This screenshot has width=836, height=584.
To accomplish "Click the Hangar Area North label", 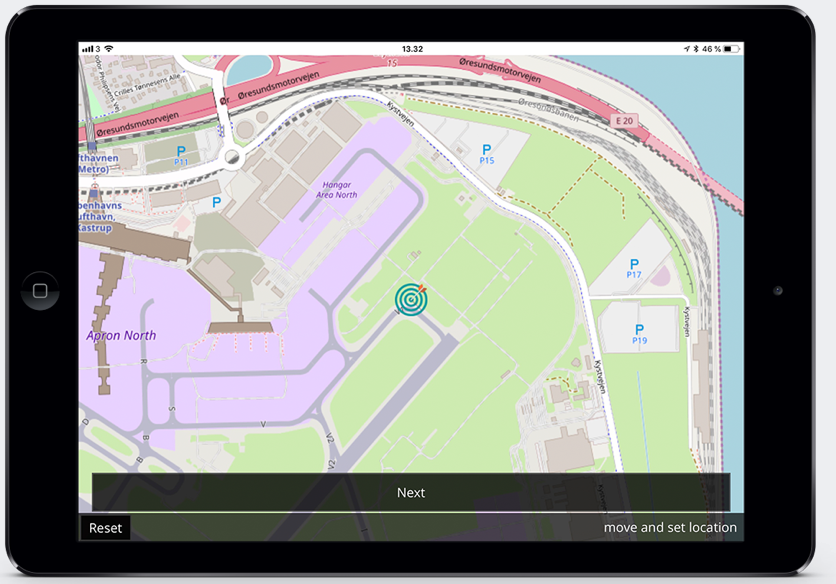I will tap(336, 189).
